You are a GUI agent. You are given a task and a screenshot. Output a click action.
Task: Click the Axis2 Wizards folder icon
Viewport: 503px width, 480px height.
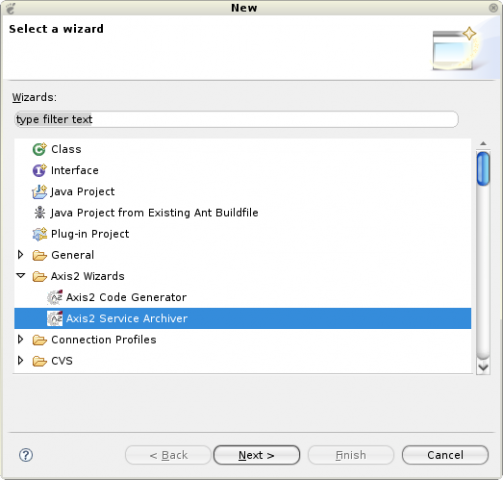click(x=40, y=276)
